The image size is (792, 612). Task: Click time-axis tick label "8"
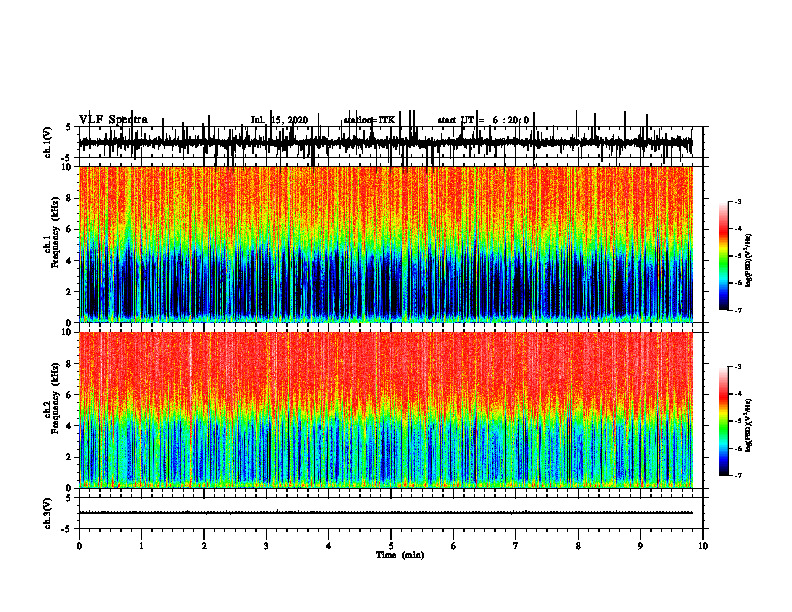point(578,546)
